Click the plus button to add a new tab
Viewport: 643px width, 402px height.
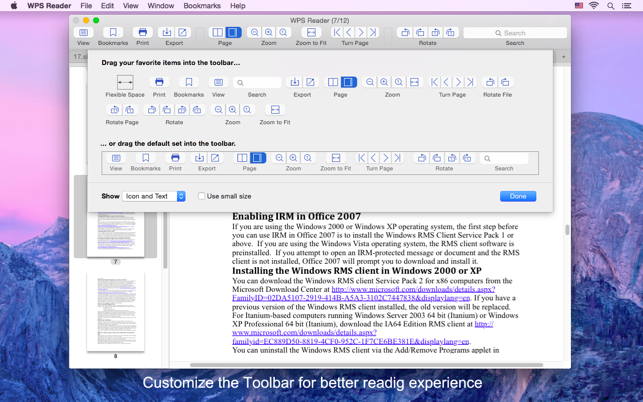tap(563, 57)
